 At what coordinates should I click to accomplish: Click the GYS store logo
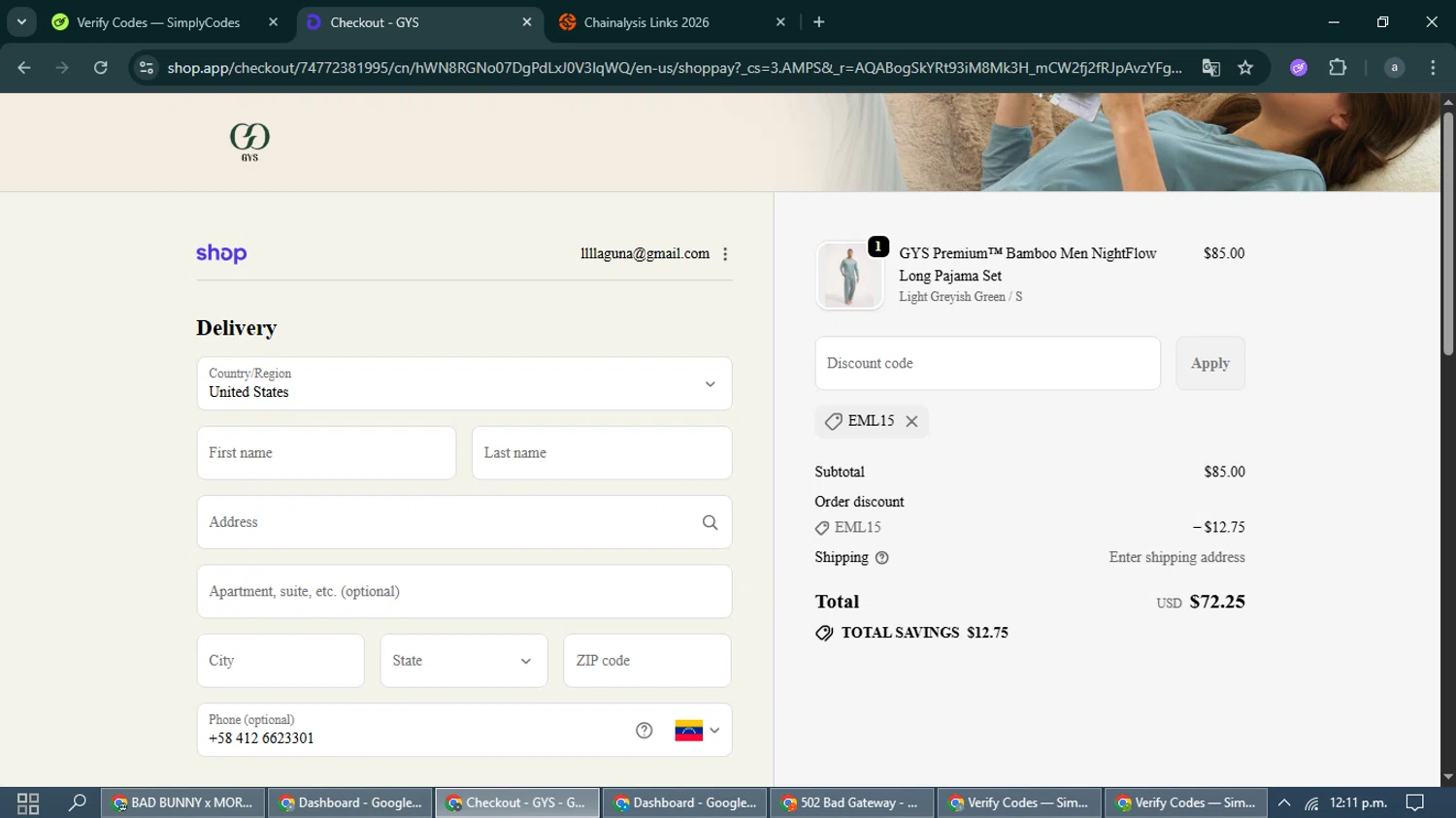249,142
